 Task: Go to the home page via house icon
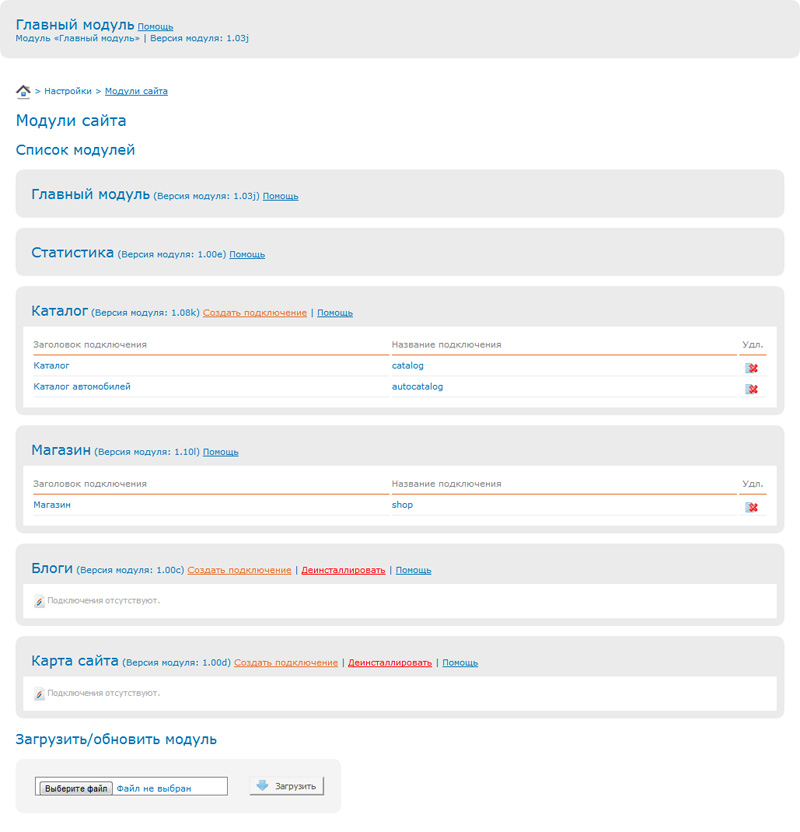point(23,92)
